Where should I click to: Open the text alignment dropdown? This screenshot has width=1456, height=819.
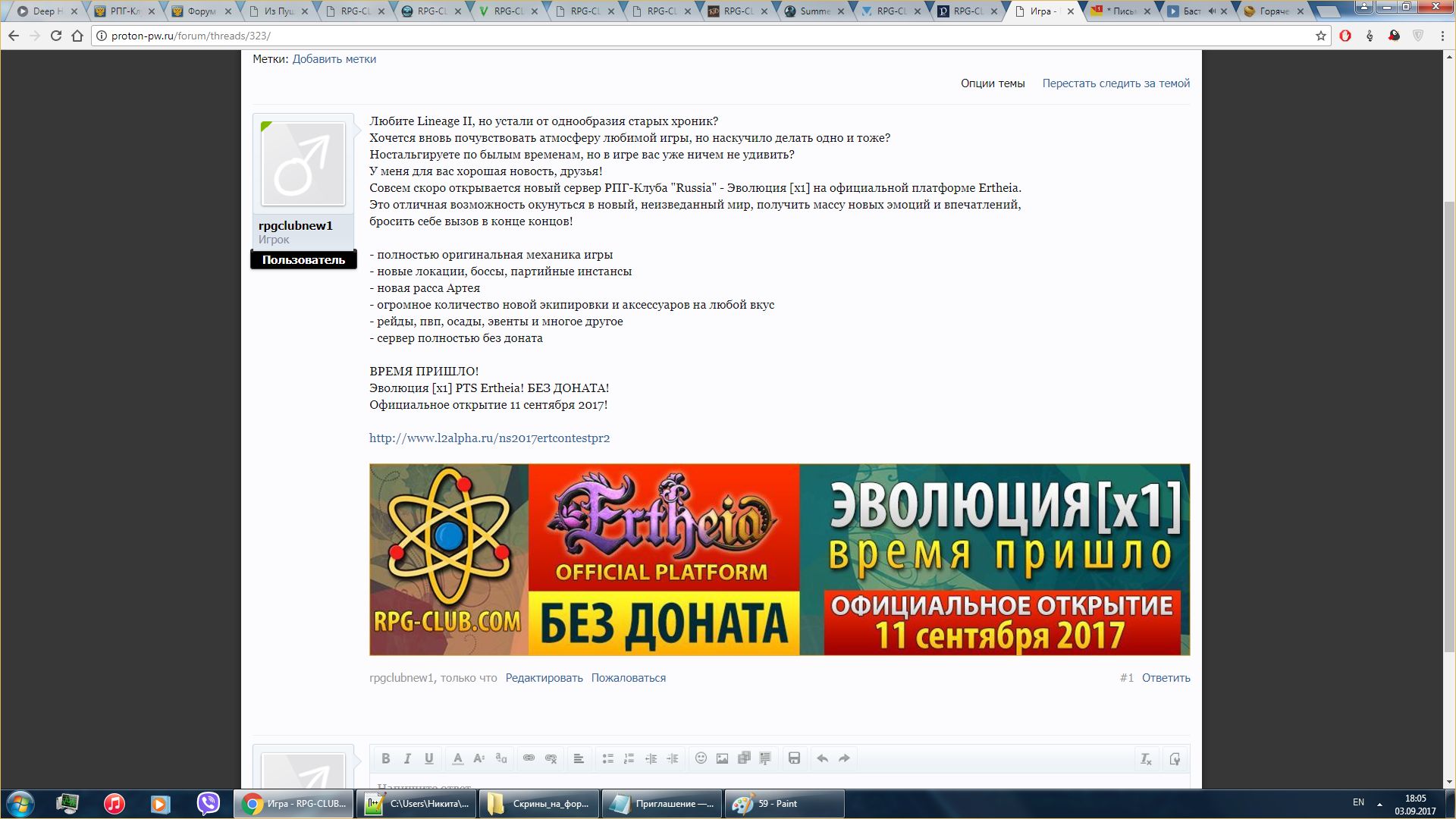[579, 758]
